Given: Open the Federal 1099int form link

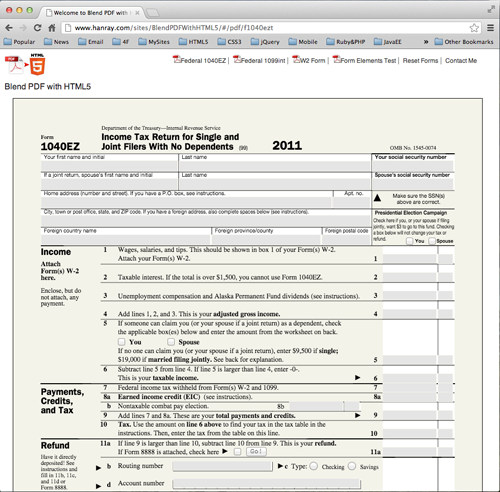Looking at the screenshot, I should tap(263, 61).
